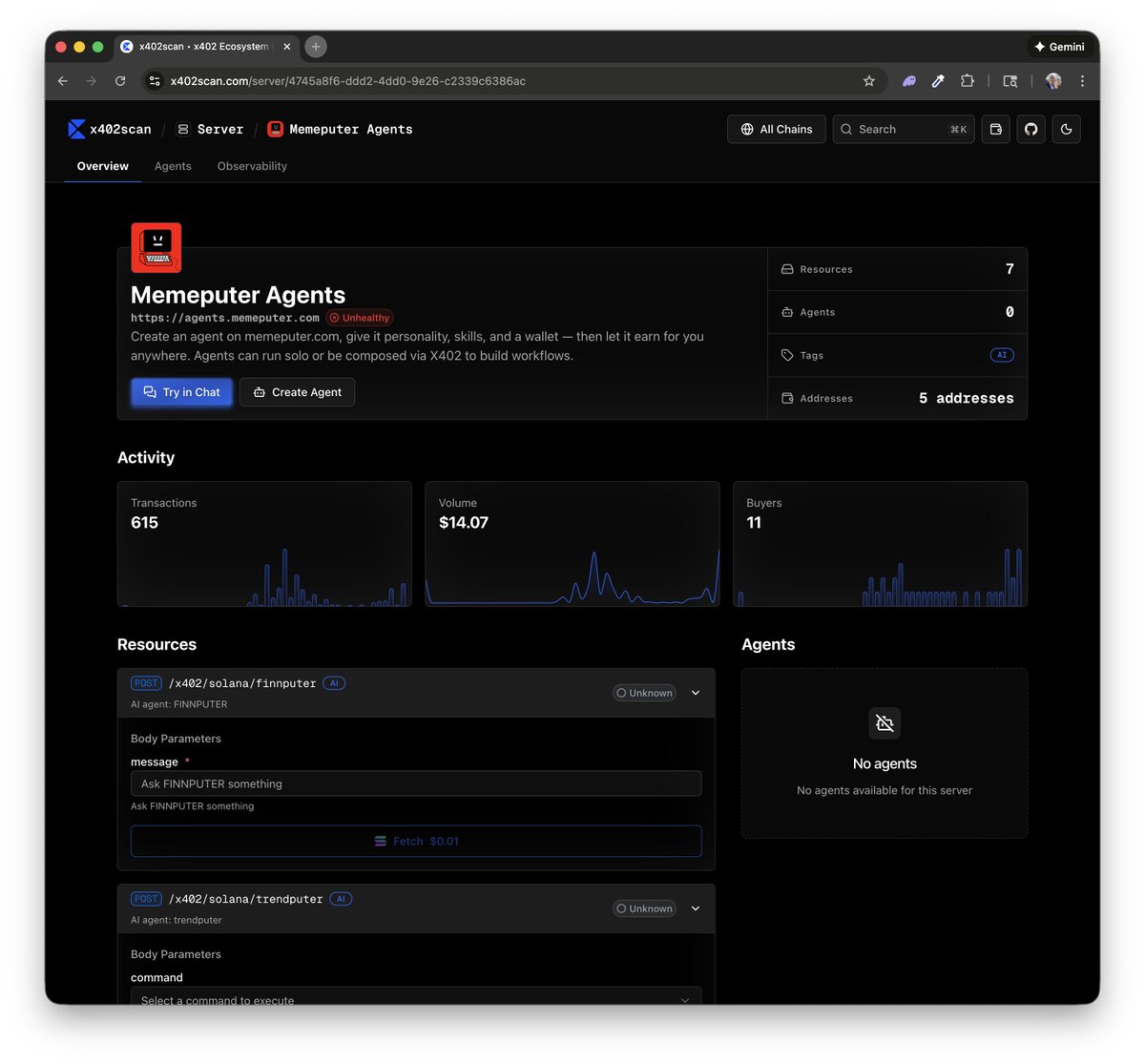Screen dimensions: 1145x1064
Task: Click the x402scan logo icon
Action: [76, 129]
